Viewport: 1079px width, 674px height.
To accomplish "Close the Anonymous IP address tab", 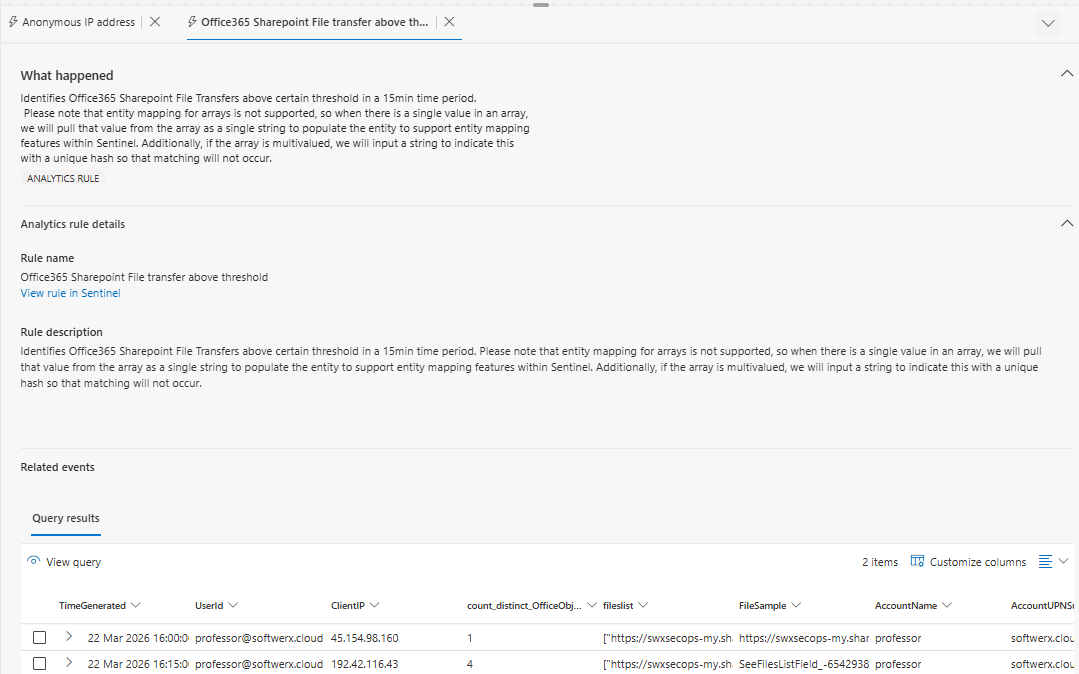I will [x=155, y=22].
